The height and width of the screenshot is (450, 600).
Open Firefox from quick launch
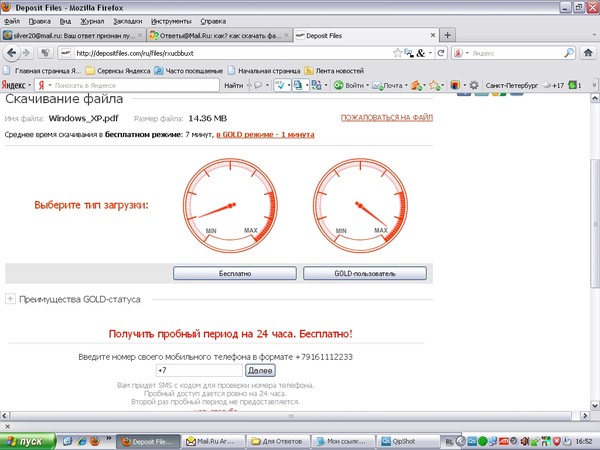tap(95, 441)
